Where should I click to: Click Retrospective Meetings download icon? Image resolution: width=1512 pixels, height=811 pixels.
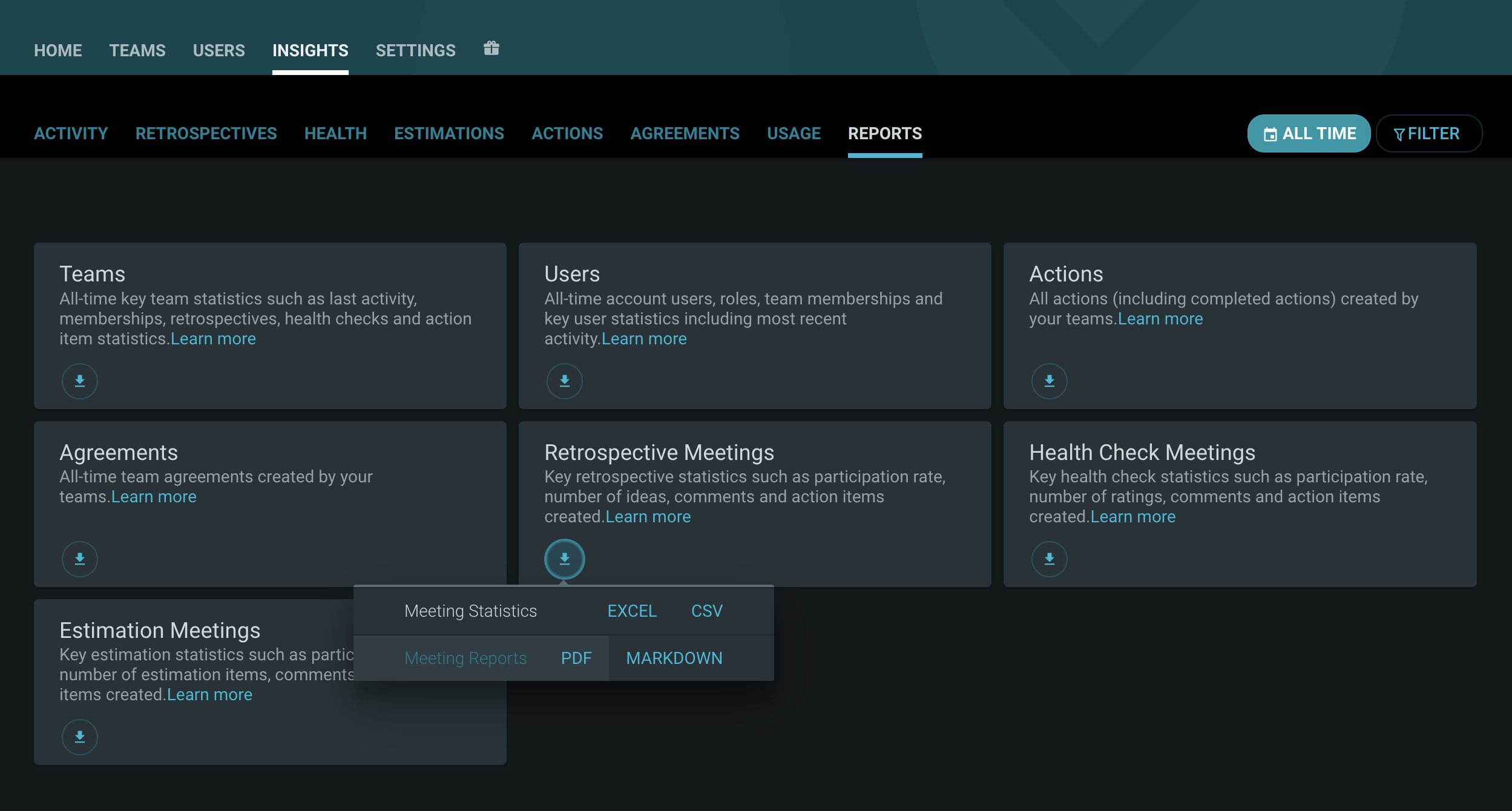click(x=564, y=559)
